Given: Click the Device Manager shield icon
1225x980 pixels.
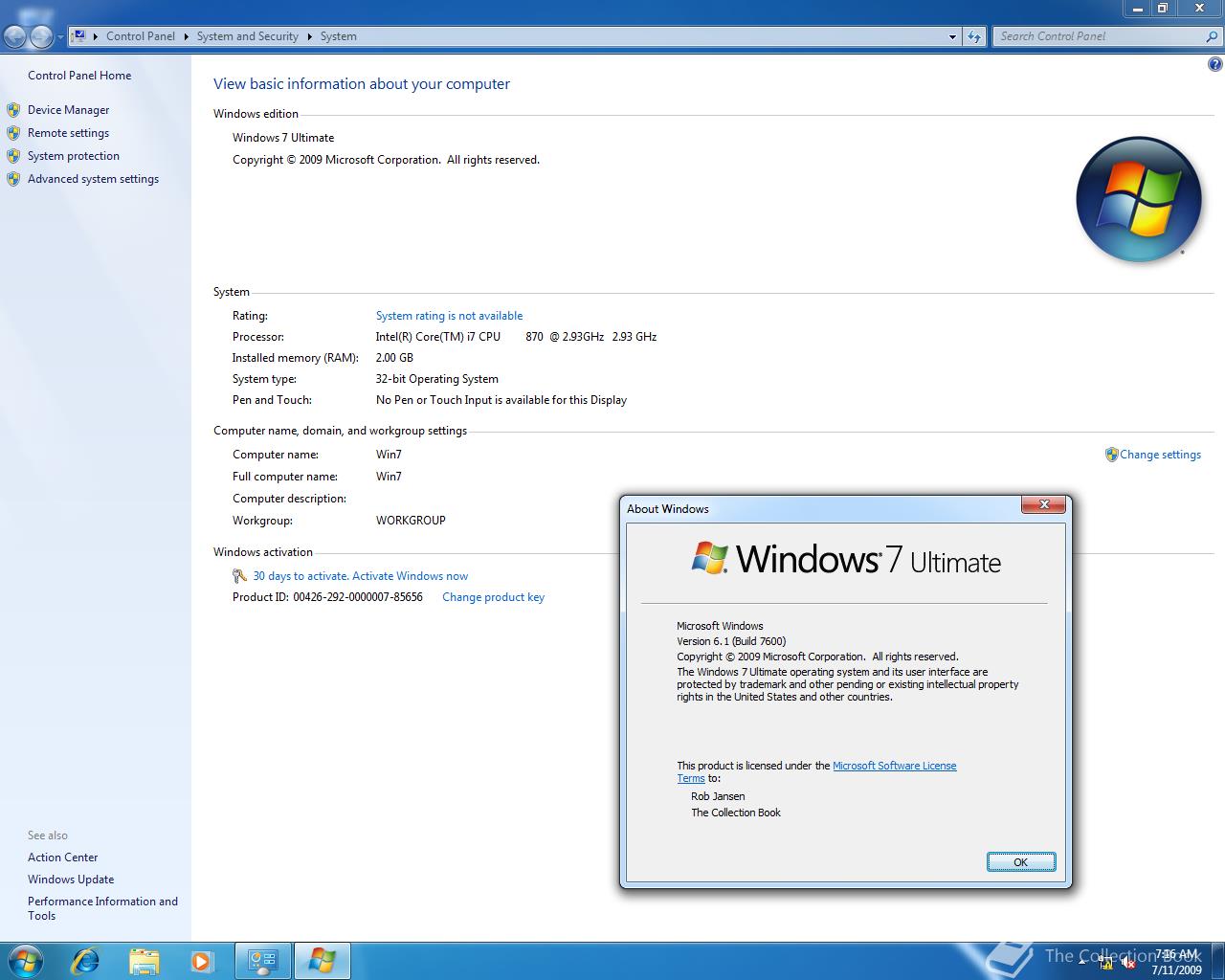Looking at the screenshot, I should tap(13, 110).
